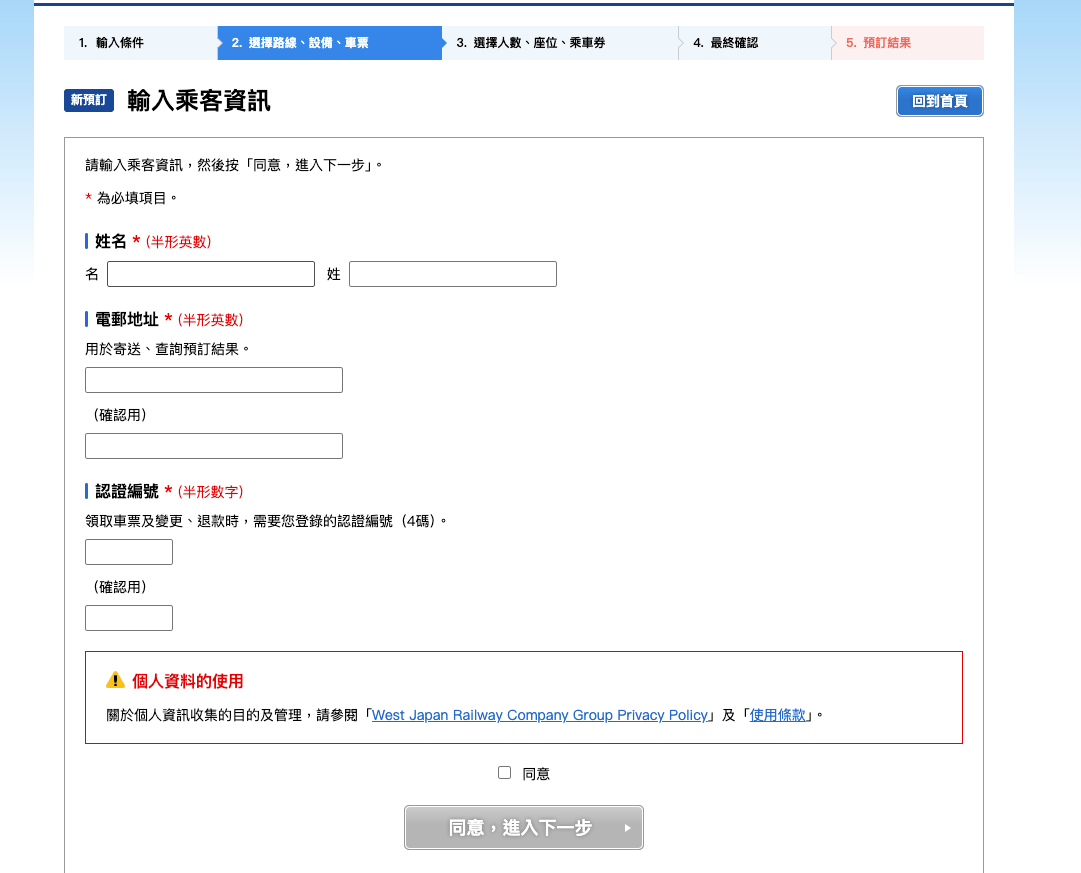Image resolution: width=1081 pixels, height=873 pixels.
Task: Click the 同意 label next to checkbox
Action: tap(536, 774)
